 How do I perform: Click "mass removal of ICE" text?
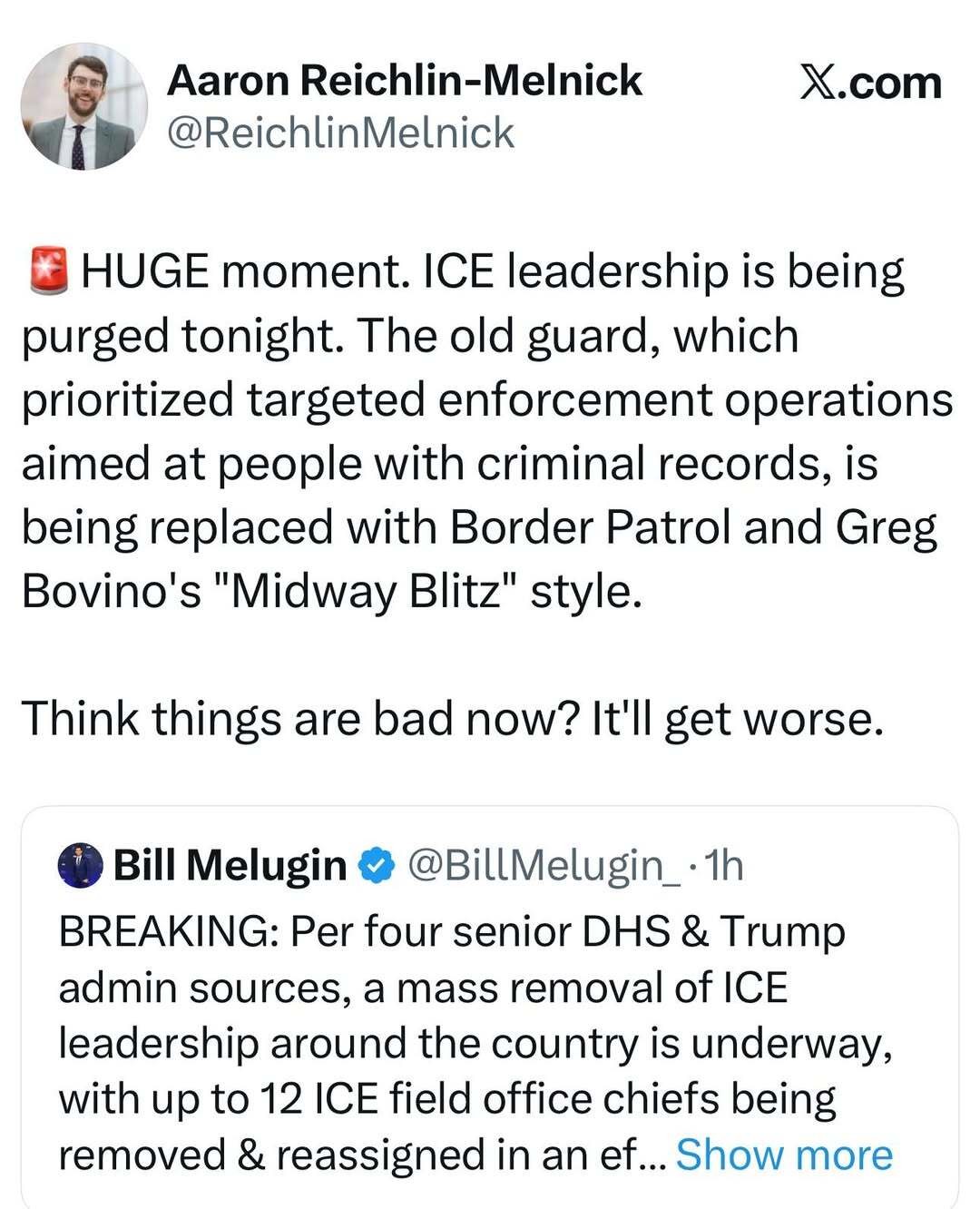pyautogui.click(x=592, y=988)
